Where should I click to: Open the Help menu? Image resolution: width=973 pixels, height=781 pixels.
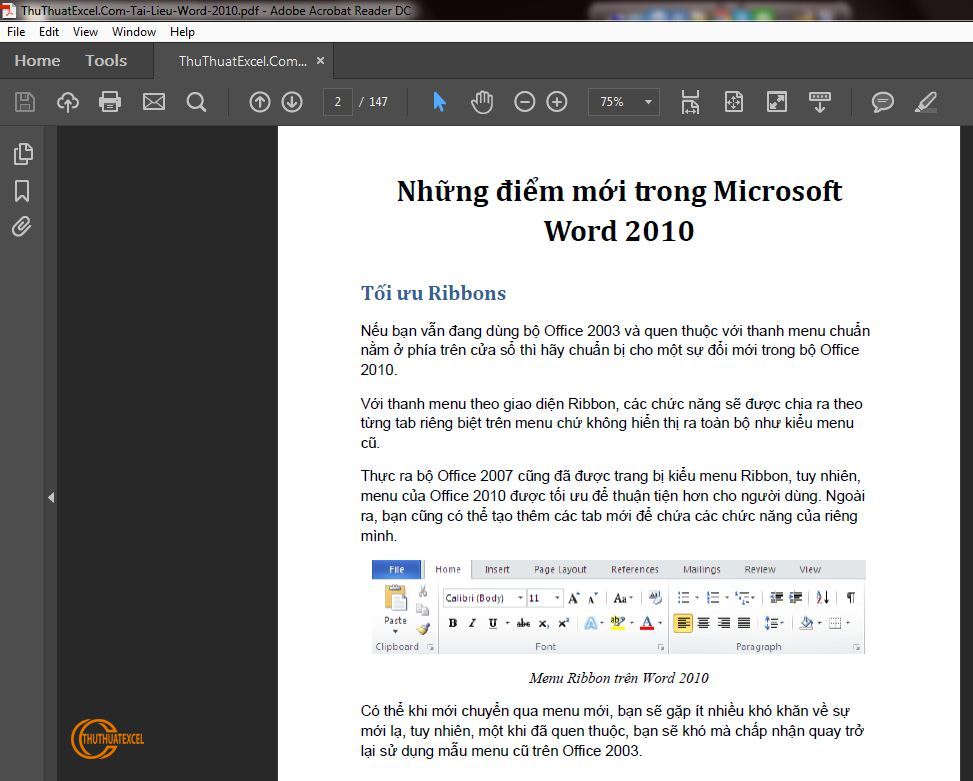(x=182, y=32)
